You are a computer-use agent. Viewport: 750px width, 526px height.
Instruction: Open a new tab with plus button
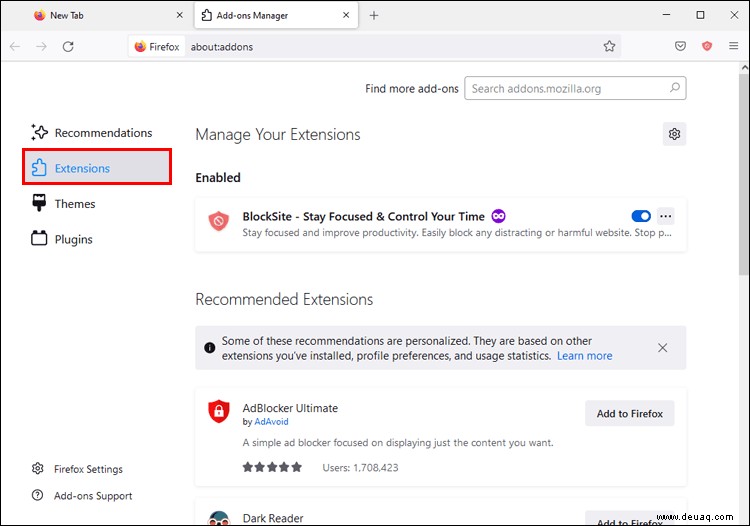tap(374, 15)
